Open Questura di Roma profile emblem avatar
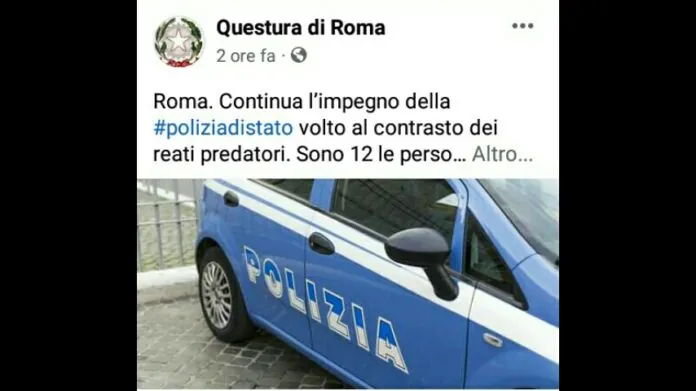 tap(179, 42)
